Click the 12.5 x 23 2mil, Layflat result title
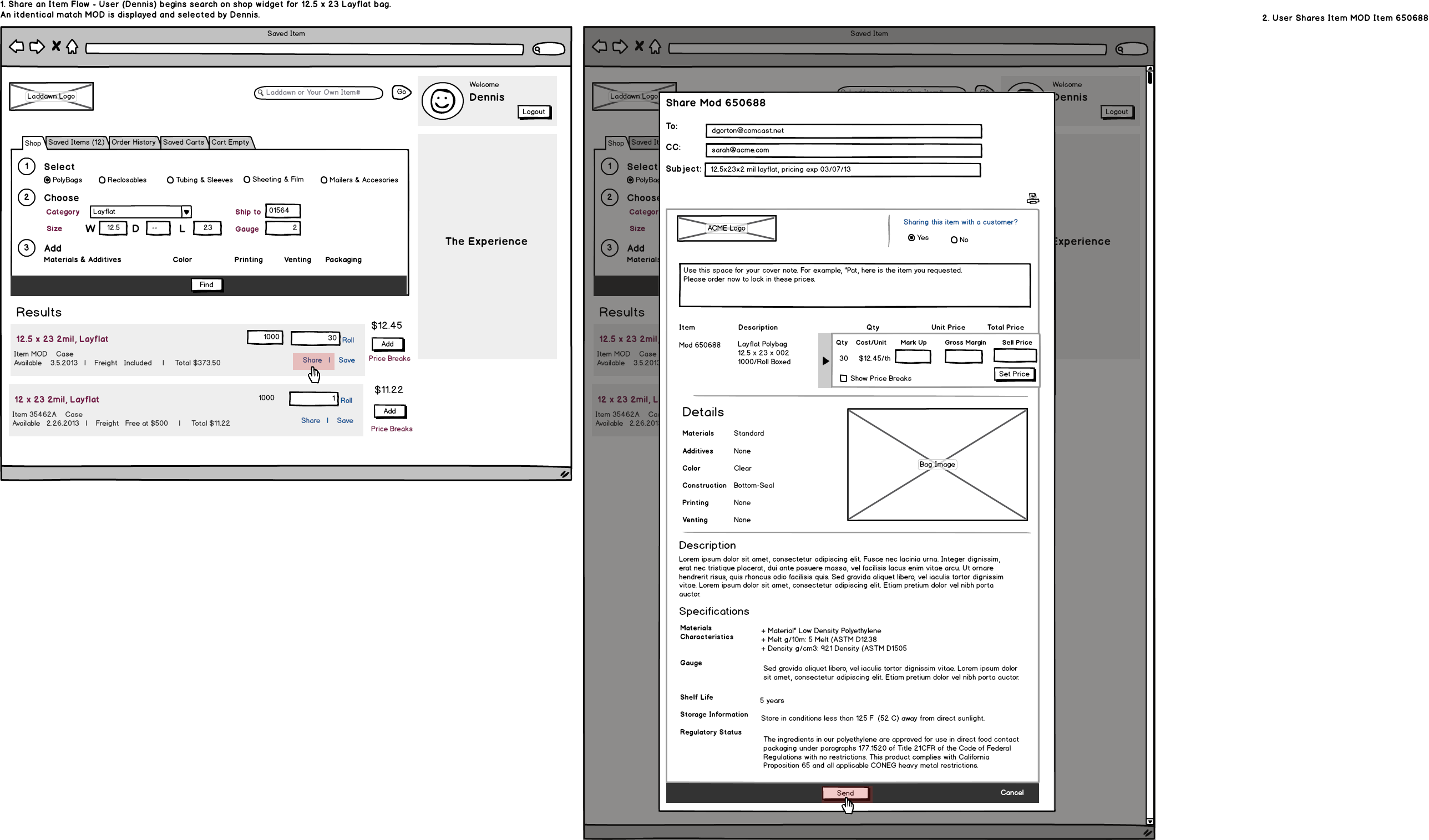Screen dimensions: 1429x840 (x=62, y=339)
